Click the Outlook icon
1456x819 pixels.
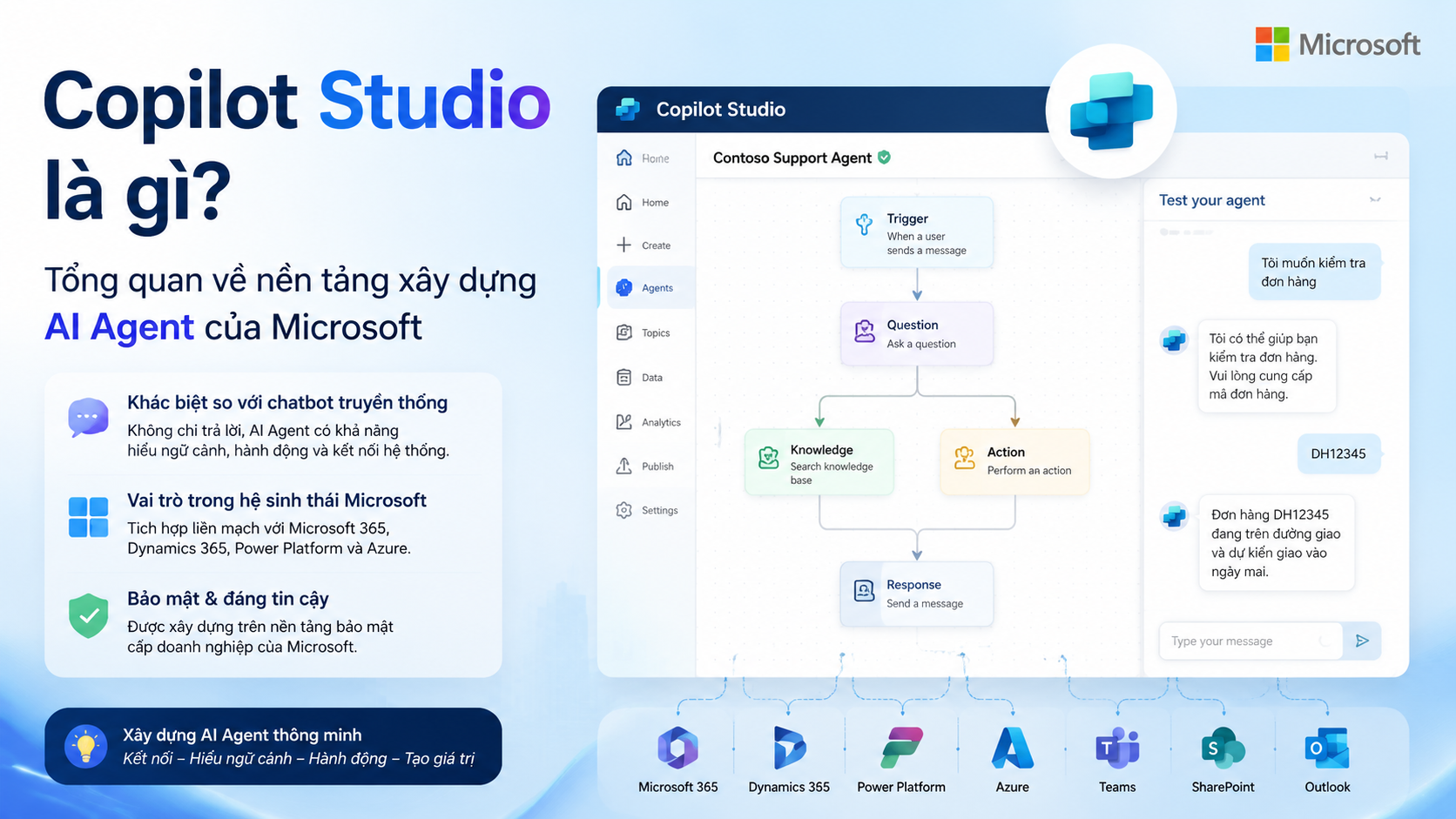tap(1327, 748)
